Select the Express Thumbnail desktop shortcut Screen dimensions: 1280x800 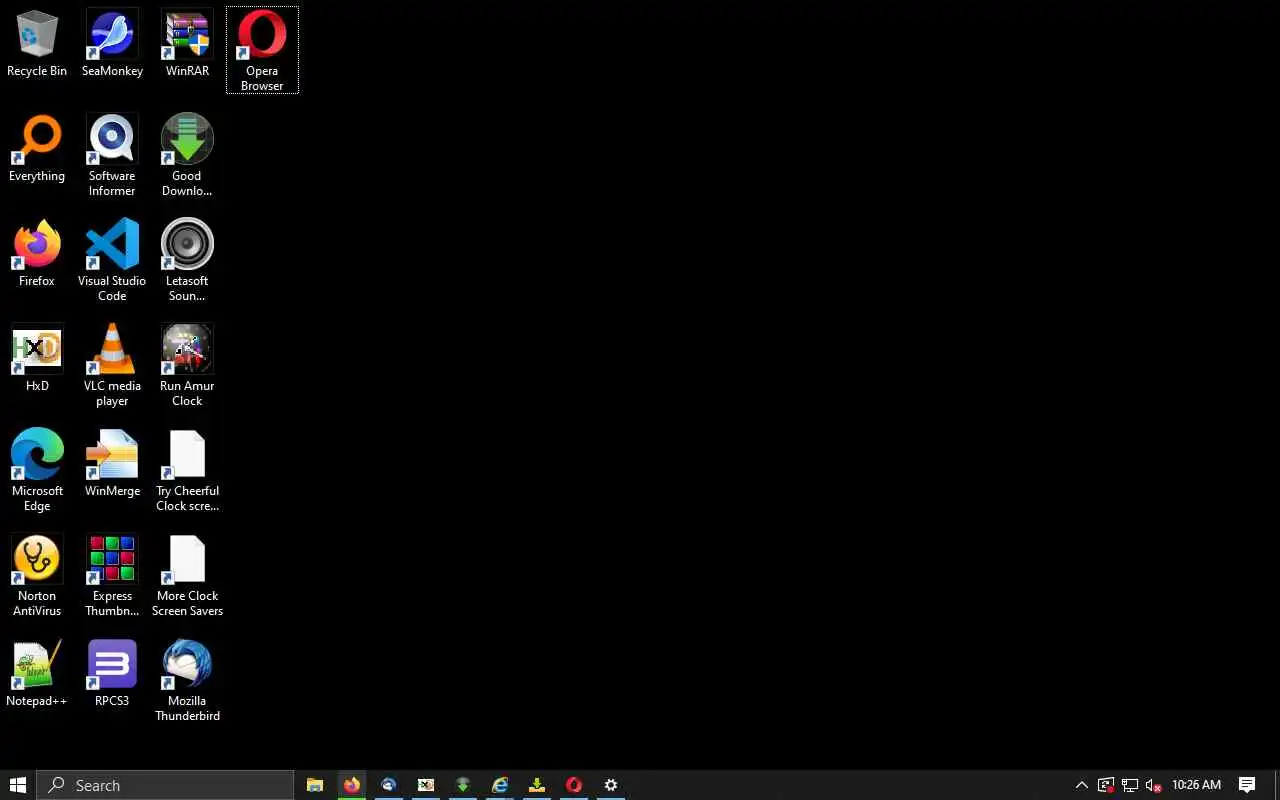click(x=112, y=576)
